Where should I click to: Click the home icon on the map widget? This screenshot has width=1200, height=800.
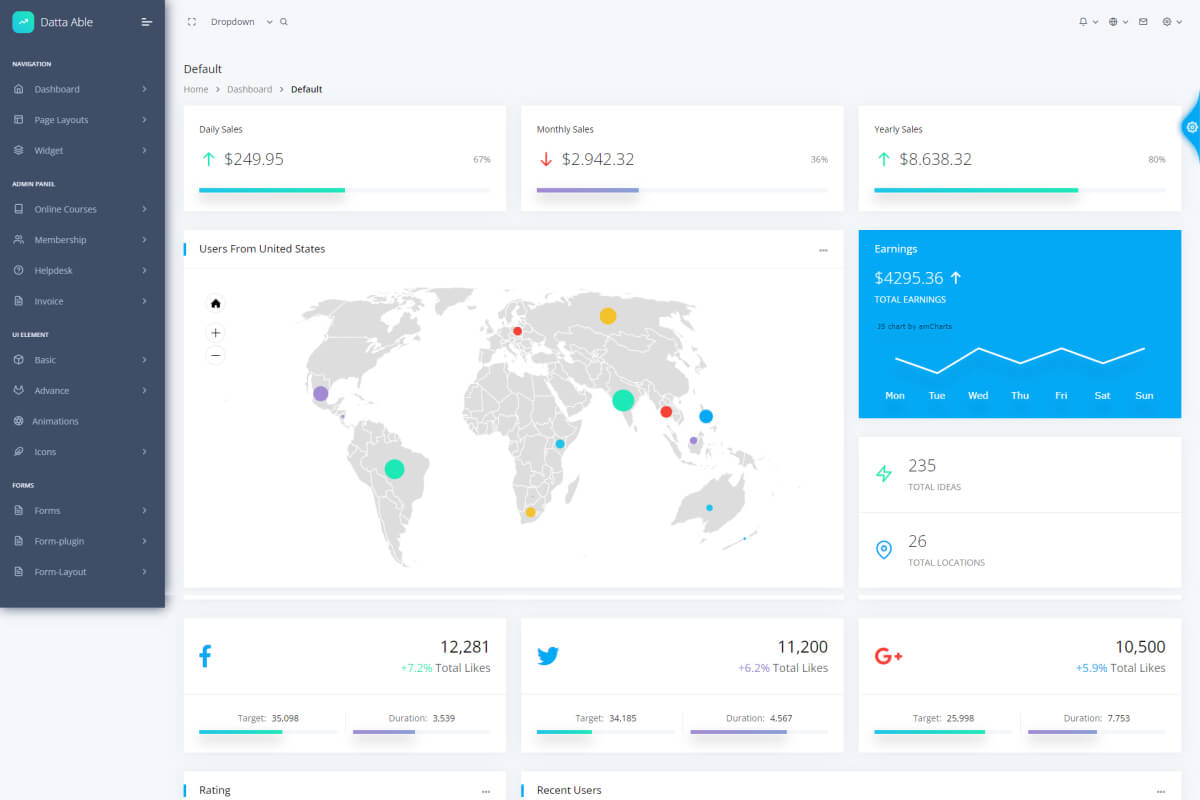pyautogui.click(x=215, y=303)
